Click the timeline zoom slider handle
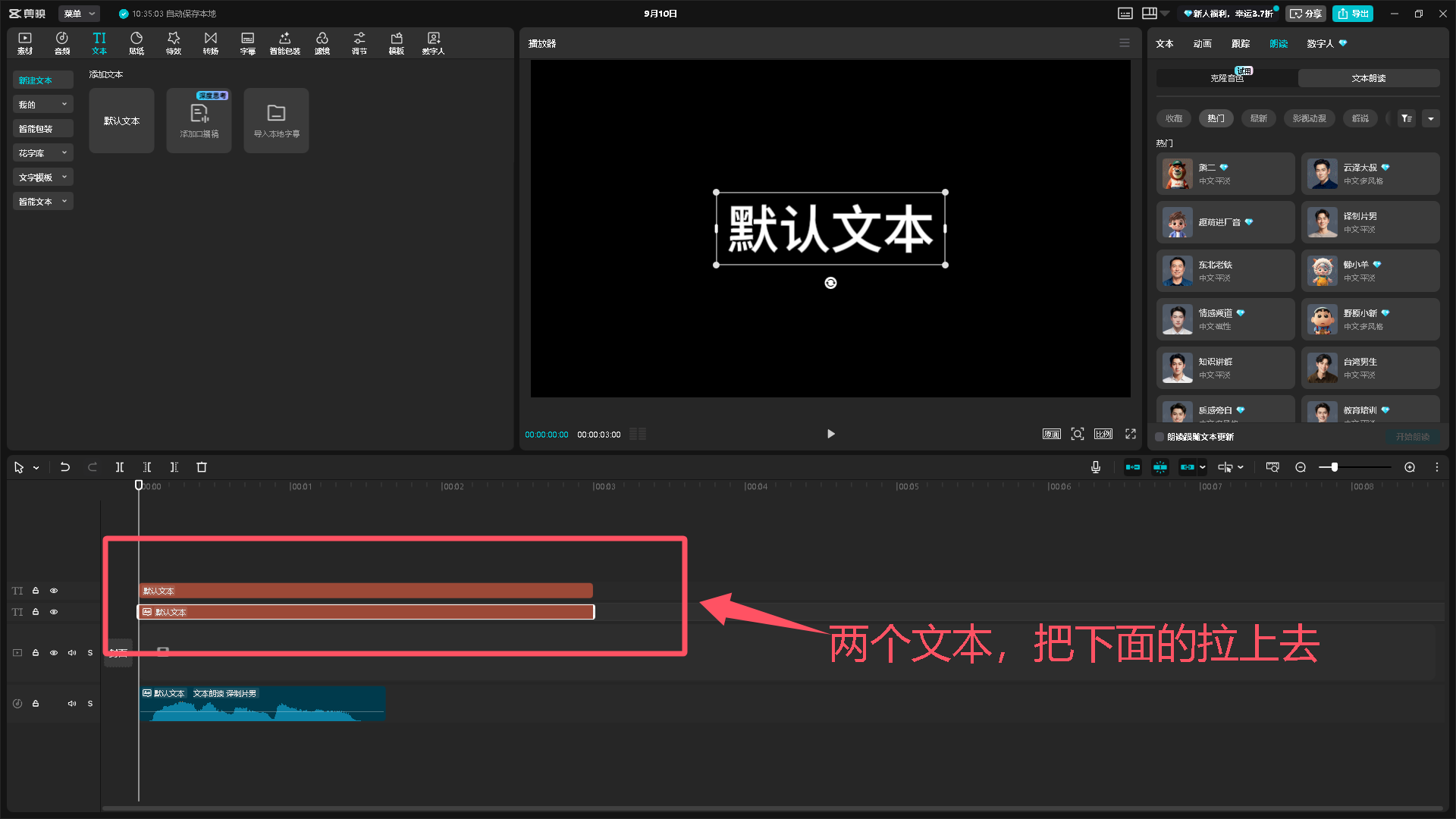 pos(1334,467)
